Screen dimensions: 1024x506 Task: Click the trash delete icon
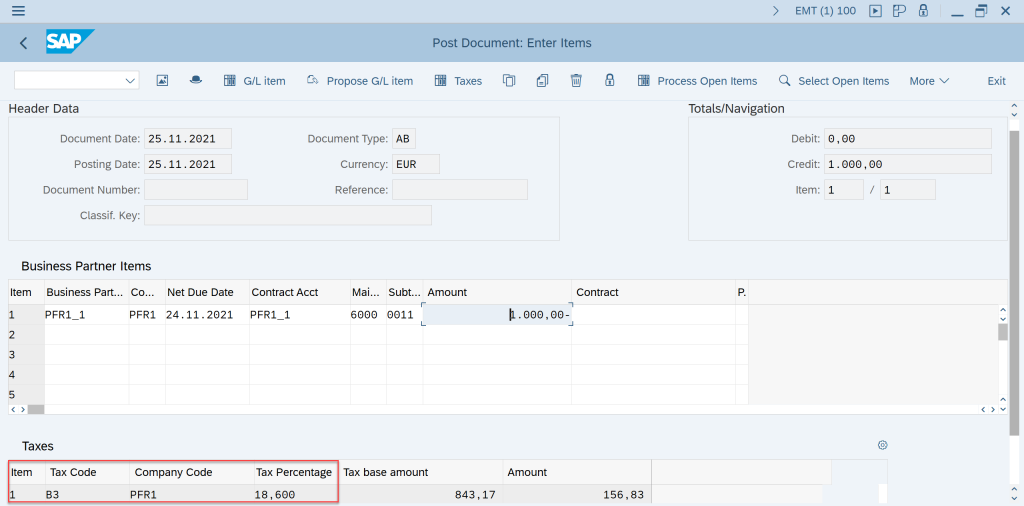(x=576, y=80)
